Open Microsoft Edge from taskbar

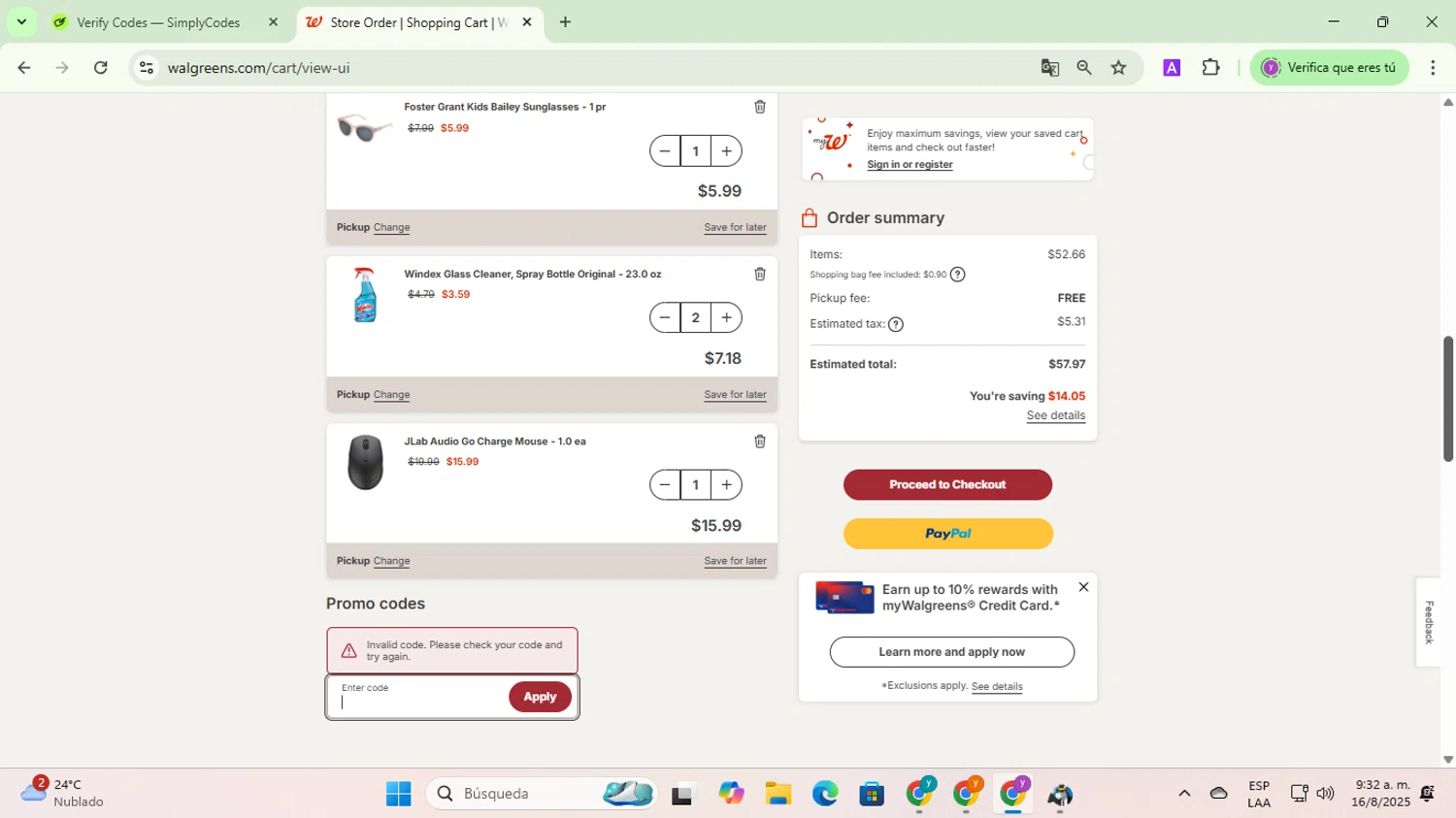point(825,794)
